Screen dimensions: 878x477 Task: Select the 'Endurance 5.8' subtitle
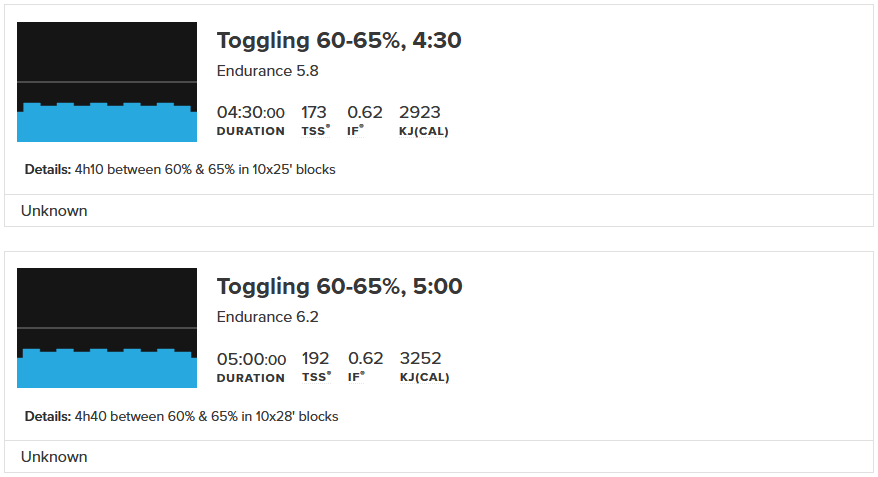pyautogui.click(x=267, y=71)
